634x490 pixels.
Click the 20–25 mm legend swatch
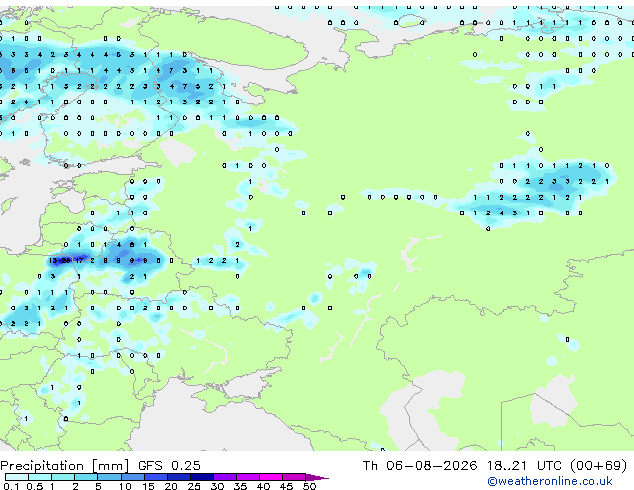pos(179,477)
